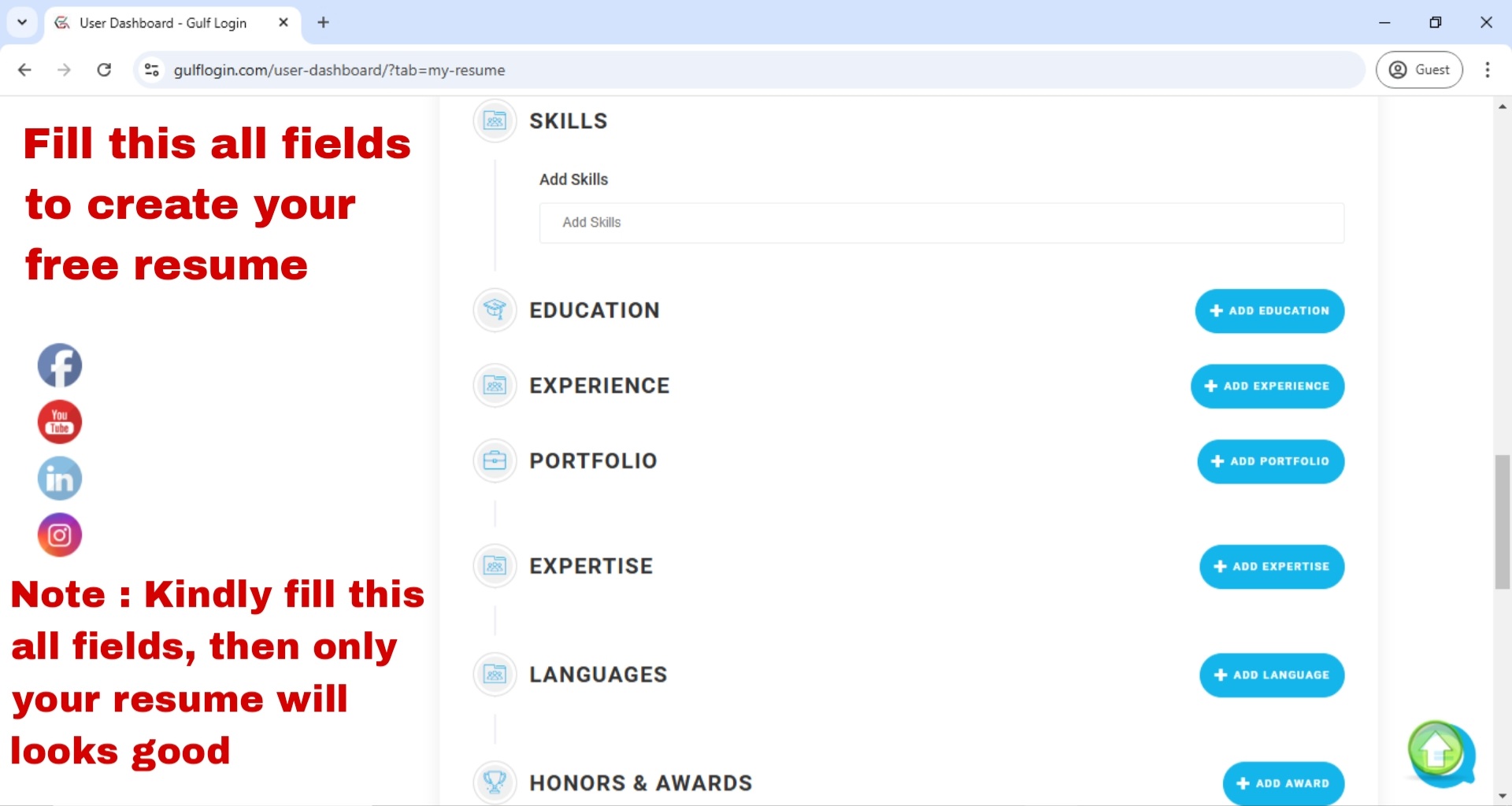The image size is (1512, 806).
Task: Click the Add Award button
Action: tap(1283, 782)
